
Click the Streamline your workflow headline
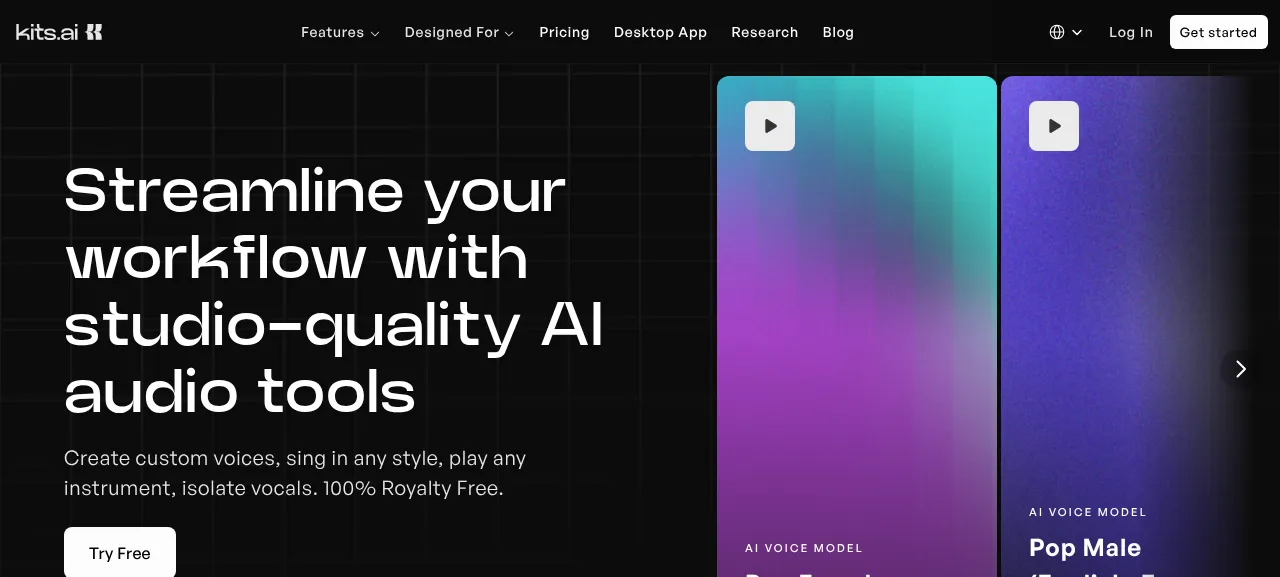click(334, 290)
